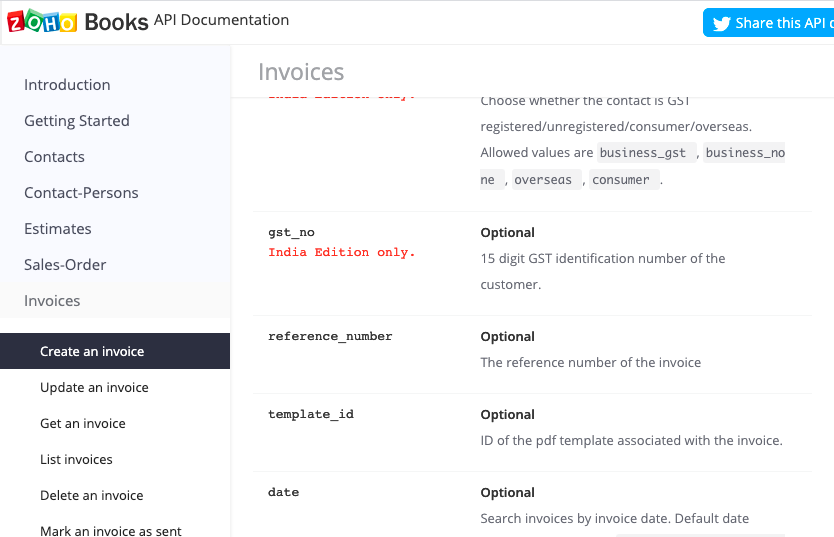Go to Sales-Order documentation
The image size is (834, 537).
point(65,265)
